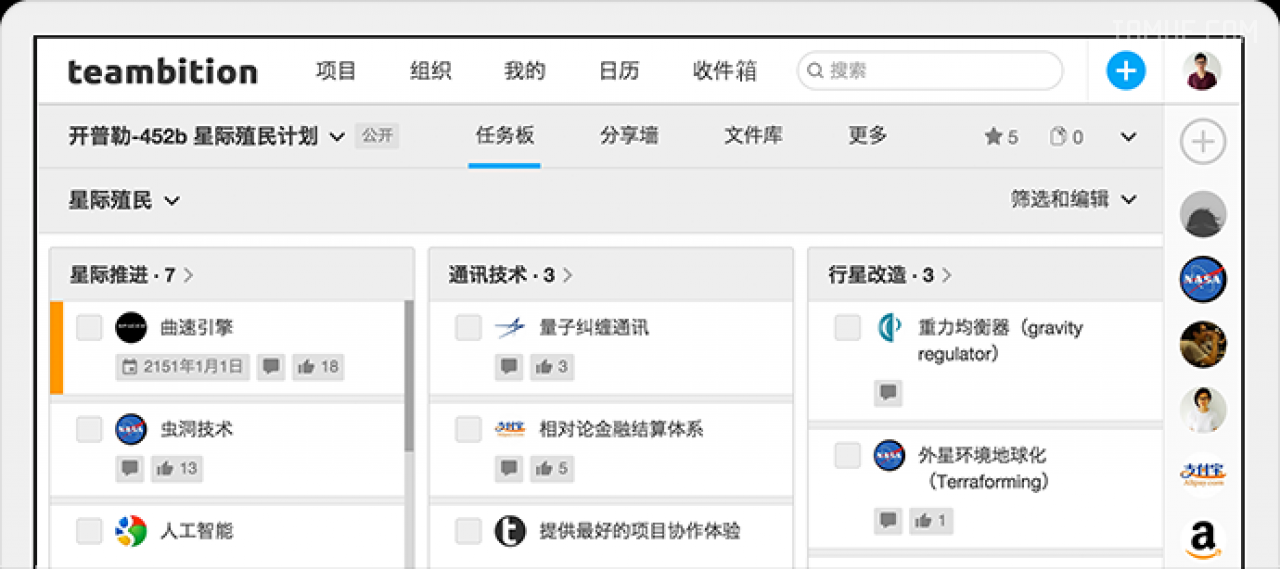Image resolution: width=1280 pixels, height=569 pixels.
Task: Open the Alipay organization icon in sidebar
Action: coord(1202,474)
